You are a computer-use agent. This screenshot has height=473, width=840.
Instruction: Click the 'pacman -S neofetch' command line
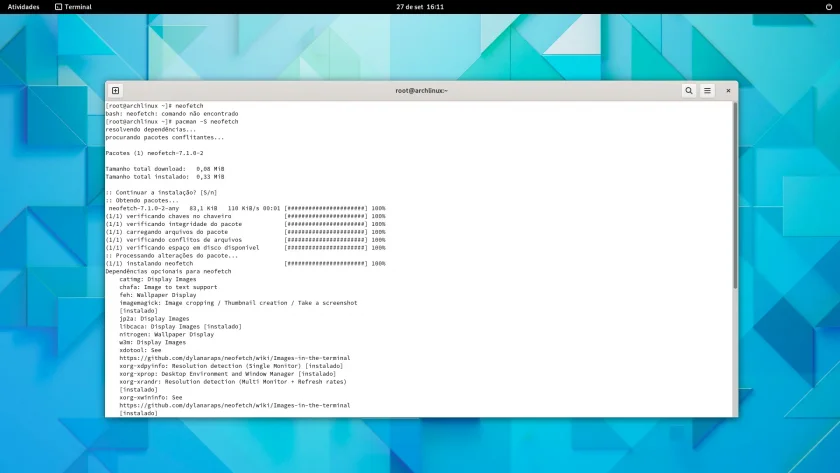(x=172, y=122)
